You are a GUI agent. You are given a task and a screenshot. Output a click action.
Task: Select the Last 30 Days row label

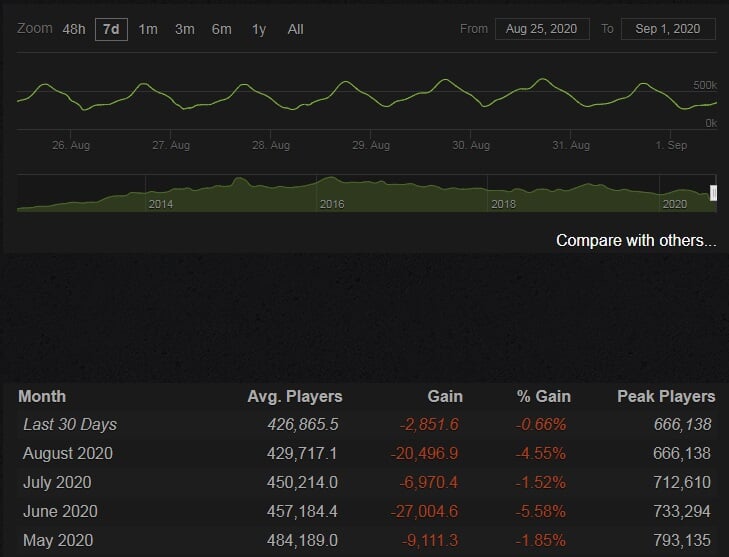[70, 424]
